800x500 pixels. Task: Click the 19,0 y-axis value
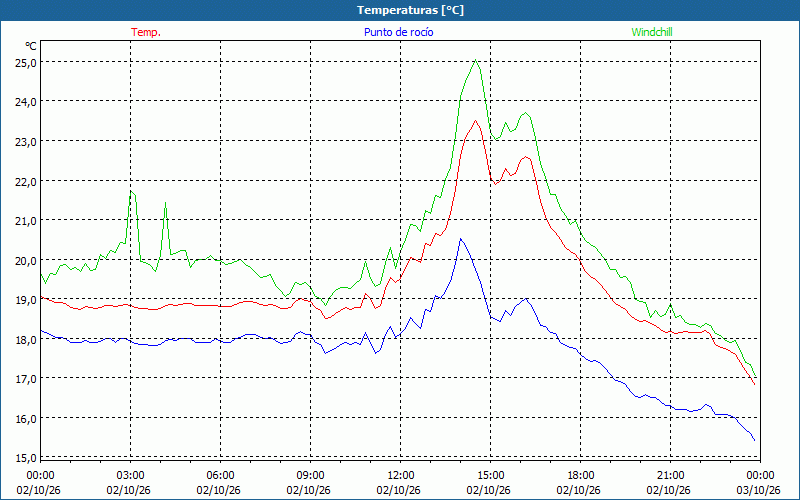[x=26, y=300]
